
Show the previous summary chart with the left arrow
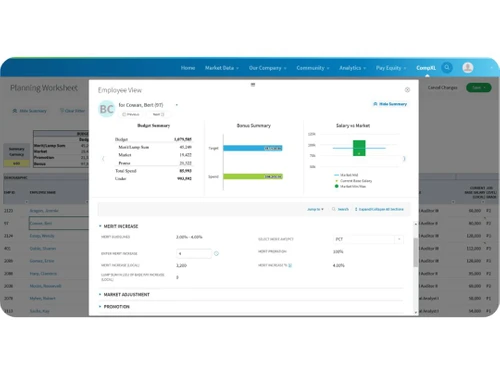click(103, 159)
